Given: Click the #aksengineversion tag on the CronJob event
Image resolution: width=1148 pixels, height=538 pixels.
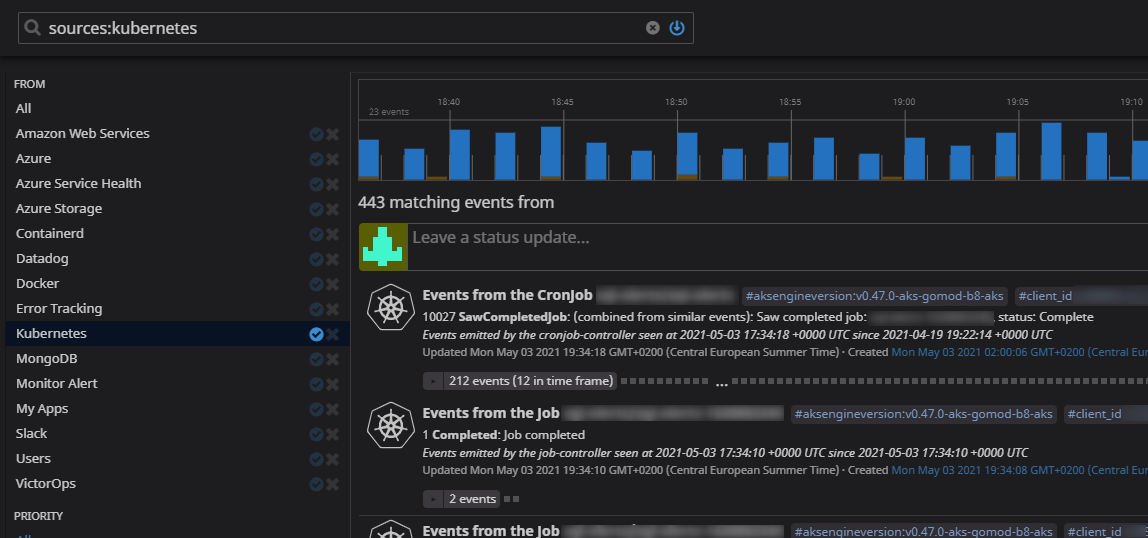Looking at the screenshot, I should (x=874, y=296).
